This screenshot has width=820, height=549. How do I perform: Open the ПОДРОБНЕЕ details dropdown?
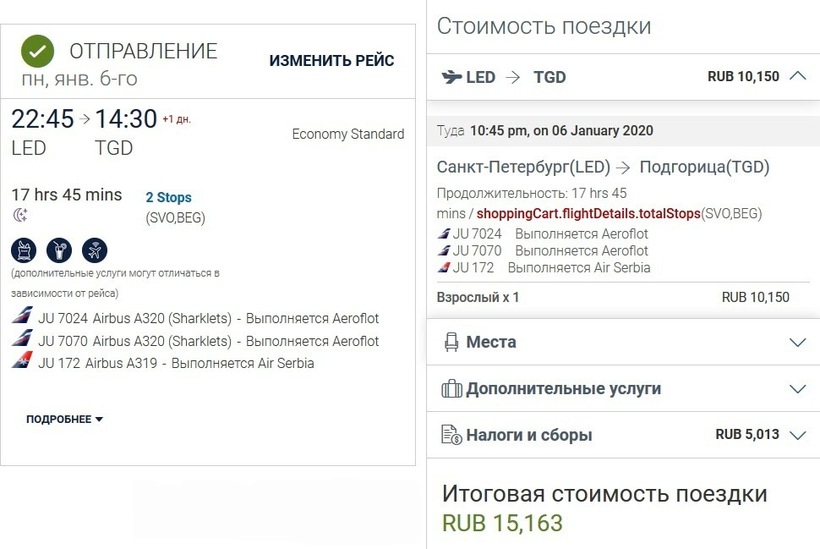click(65, 419)
